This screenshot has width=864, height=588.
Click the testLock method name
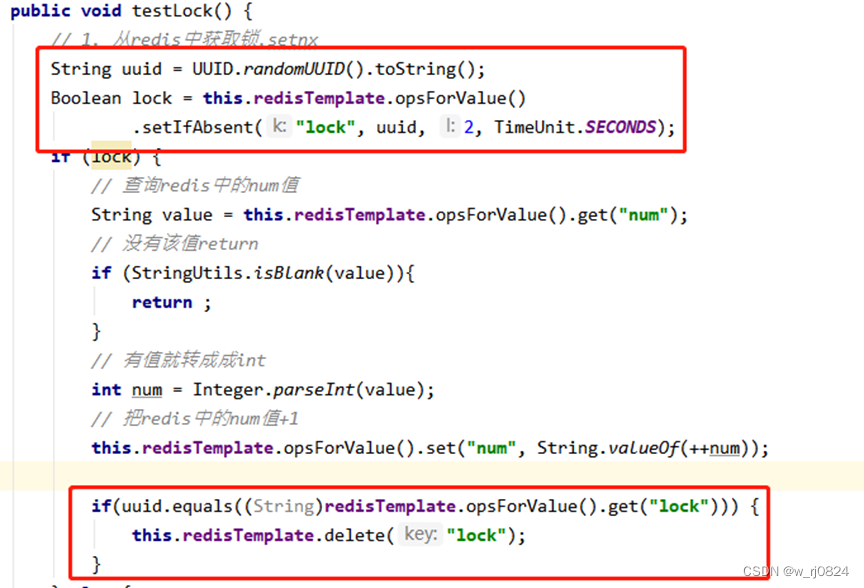(x=172, y=10)
